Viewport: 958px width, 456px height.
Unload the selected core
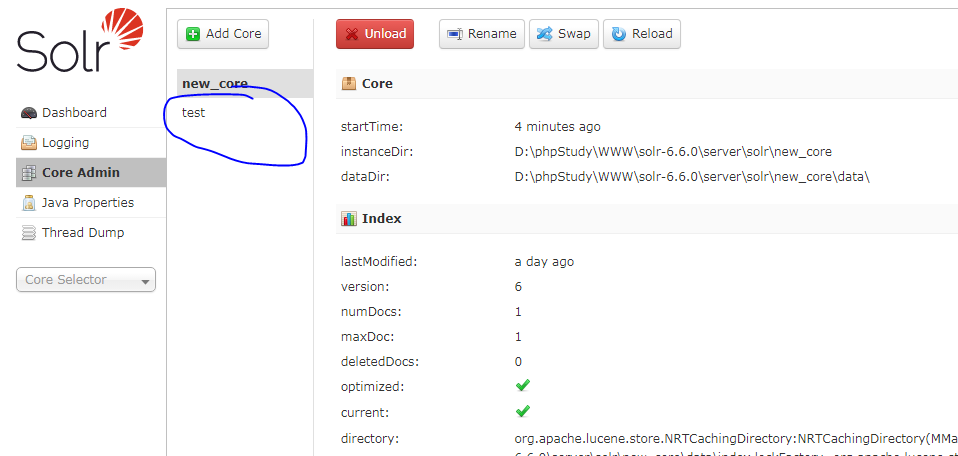375,34
